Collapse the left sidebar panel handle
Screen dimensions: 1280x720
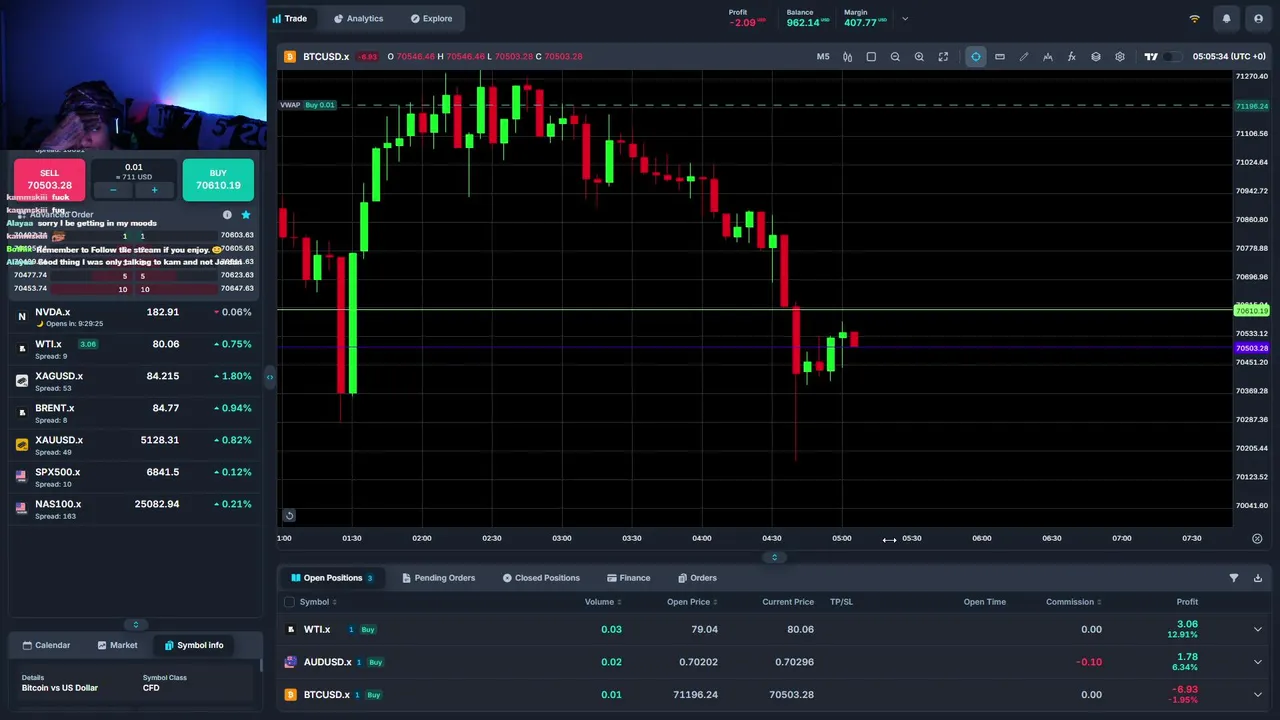[x=269, y=377]
